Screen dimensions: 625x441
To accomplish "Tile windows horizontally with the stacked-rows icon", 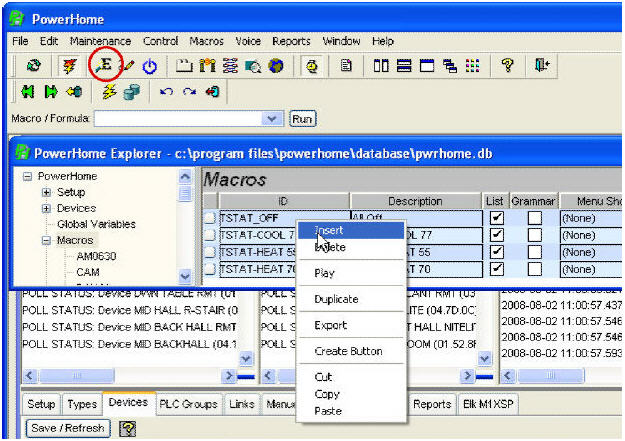I will pyautogui.click(x=404, y=65).
